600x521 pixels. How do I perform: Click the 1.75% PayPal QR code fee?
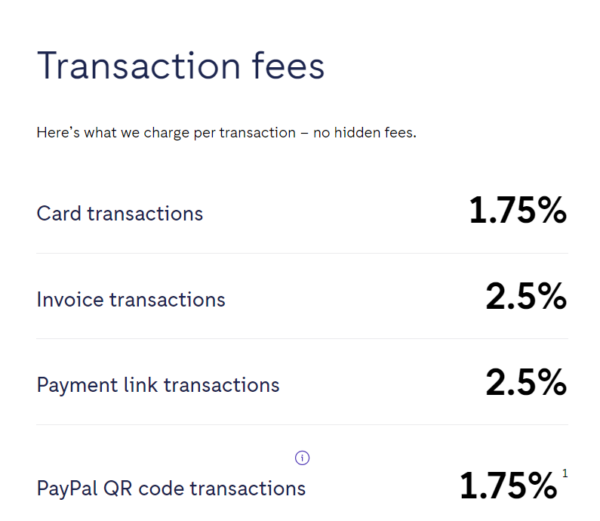point(507,487)
